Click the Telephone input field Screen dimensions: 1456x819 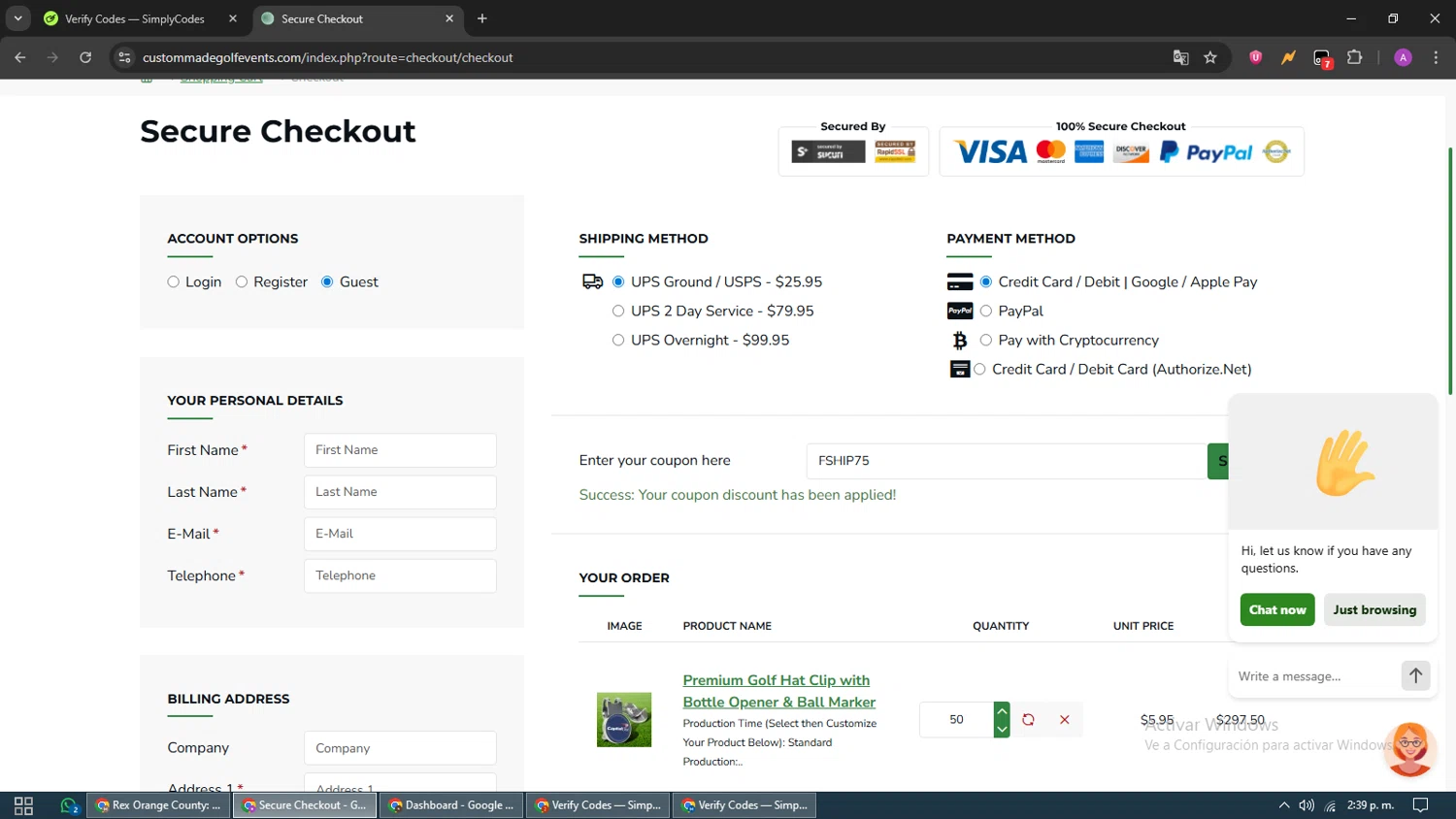coord(400,575)
